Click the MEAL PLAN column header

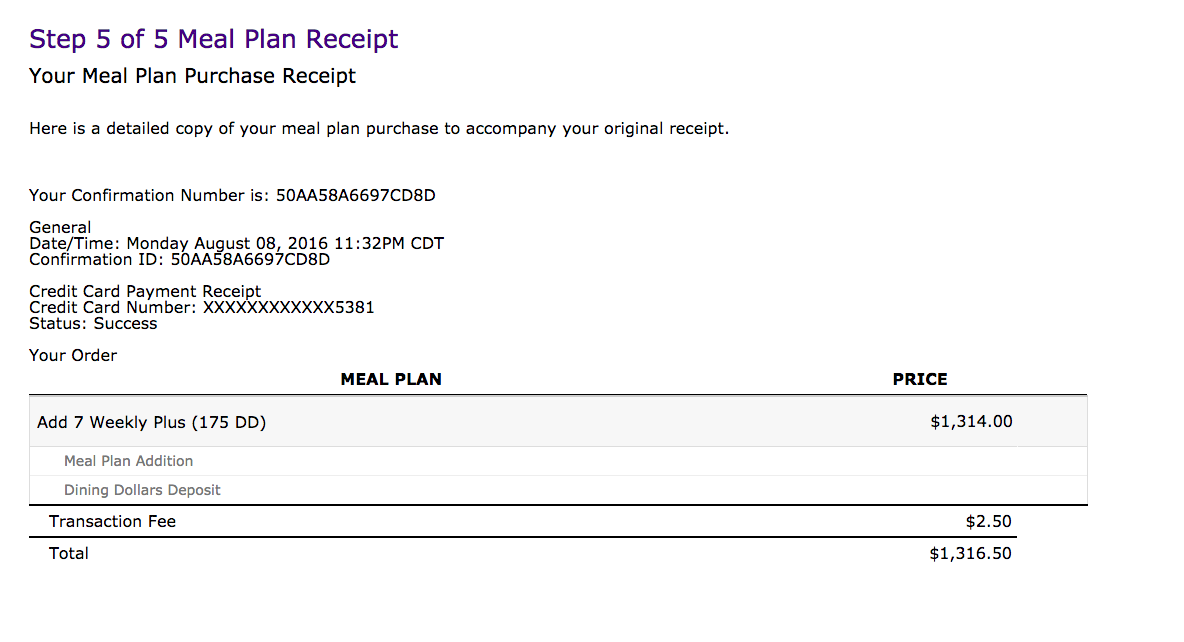tap(391, 379)
